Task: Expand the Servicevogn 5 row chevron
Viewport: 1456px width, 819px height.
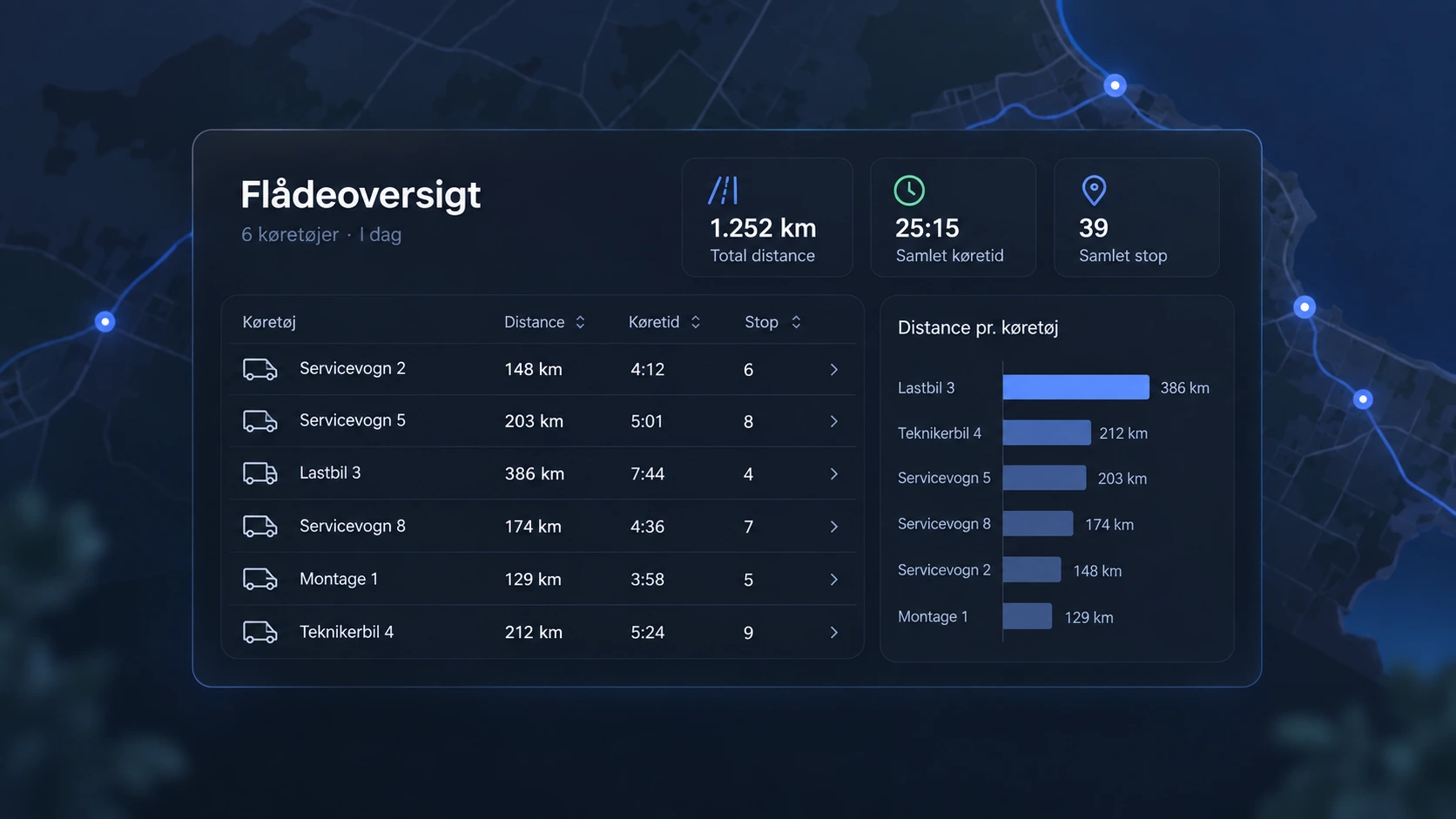Action: click(833, 421)
